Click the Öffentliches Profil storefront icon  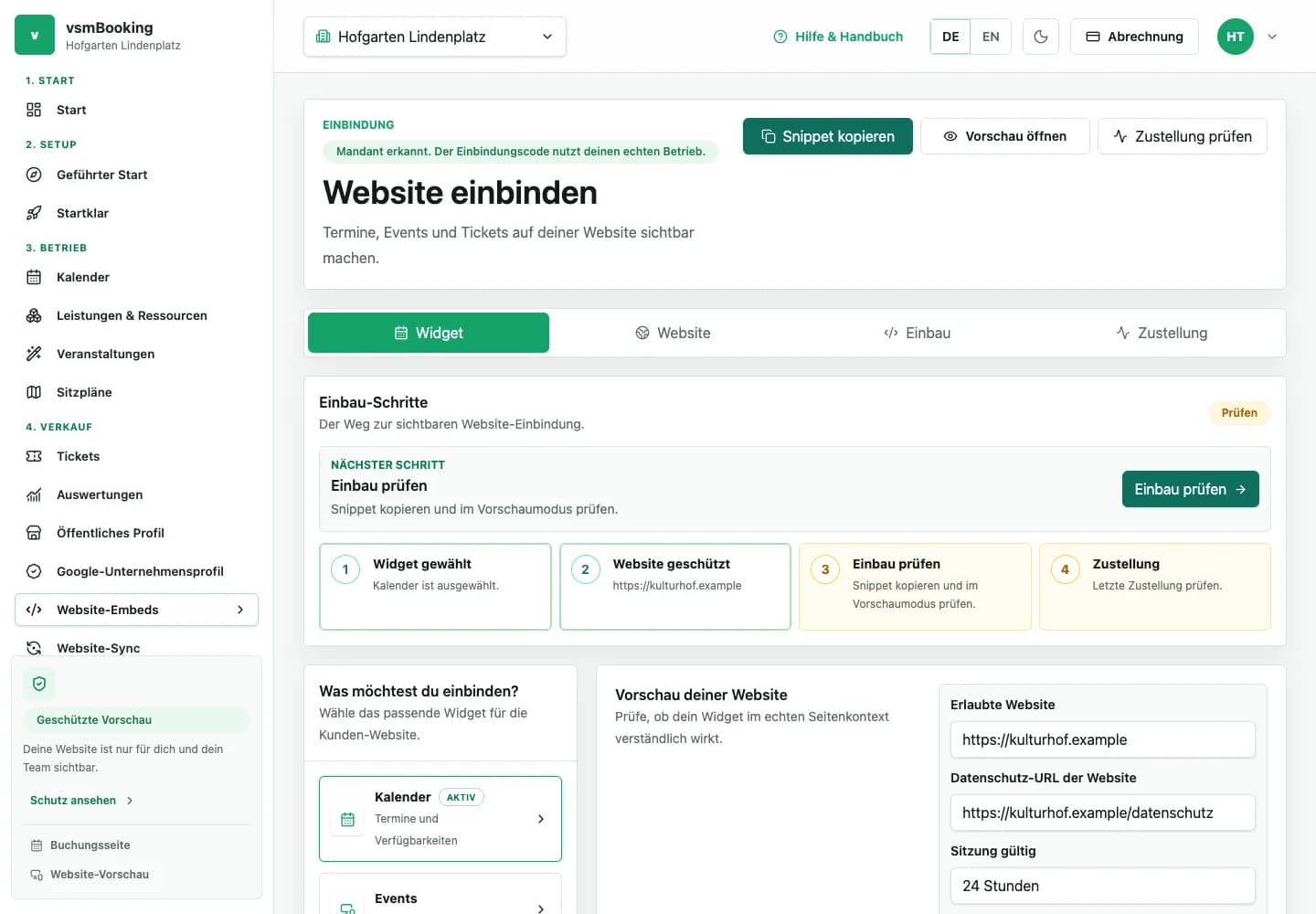pos(34,533)
